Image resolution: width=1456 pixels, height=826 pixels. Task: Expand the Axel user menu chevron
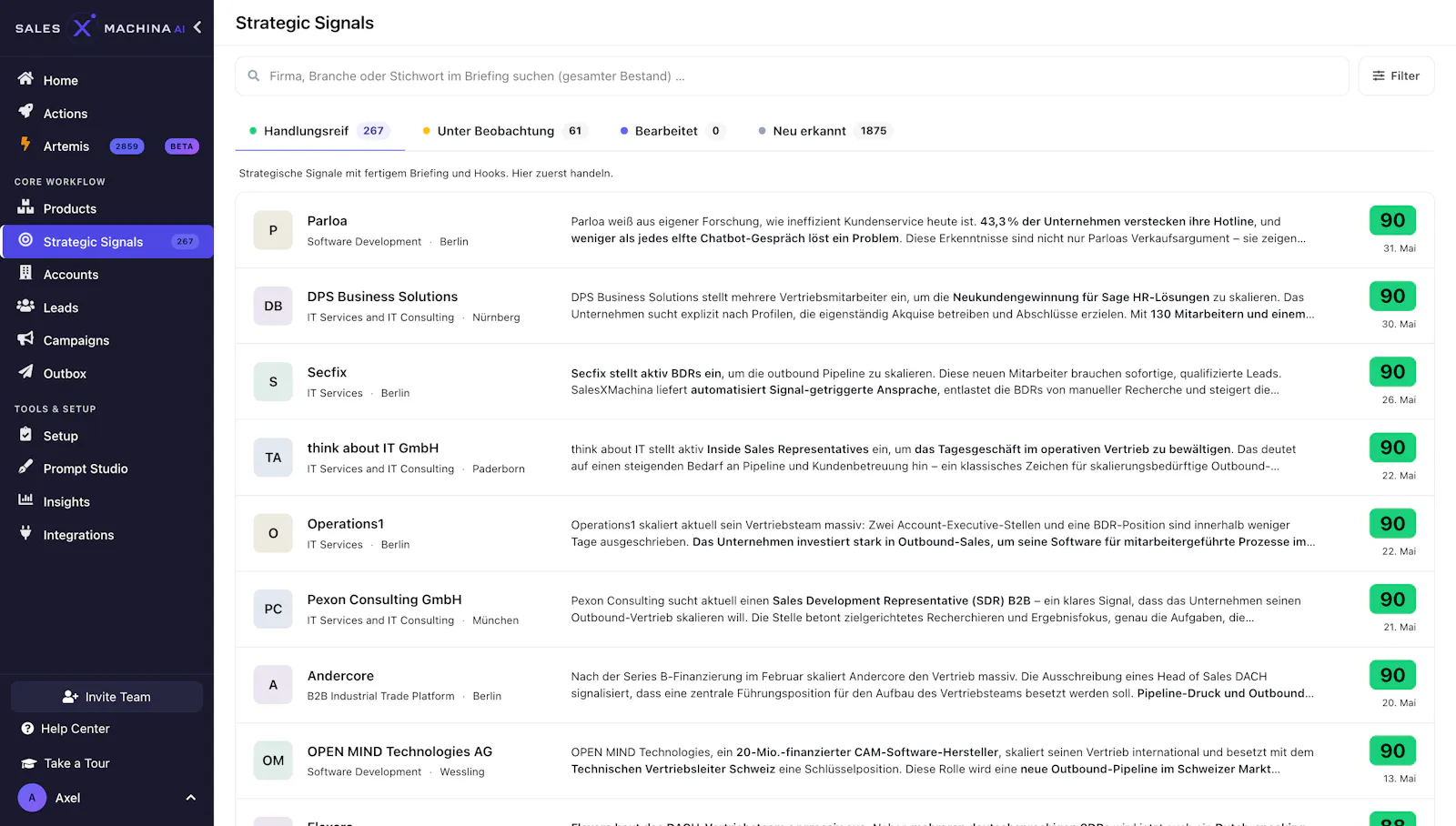[x=191, y=798]
